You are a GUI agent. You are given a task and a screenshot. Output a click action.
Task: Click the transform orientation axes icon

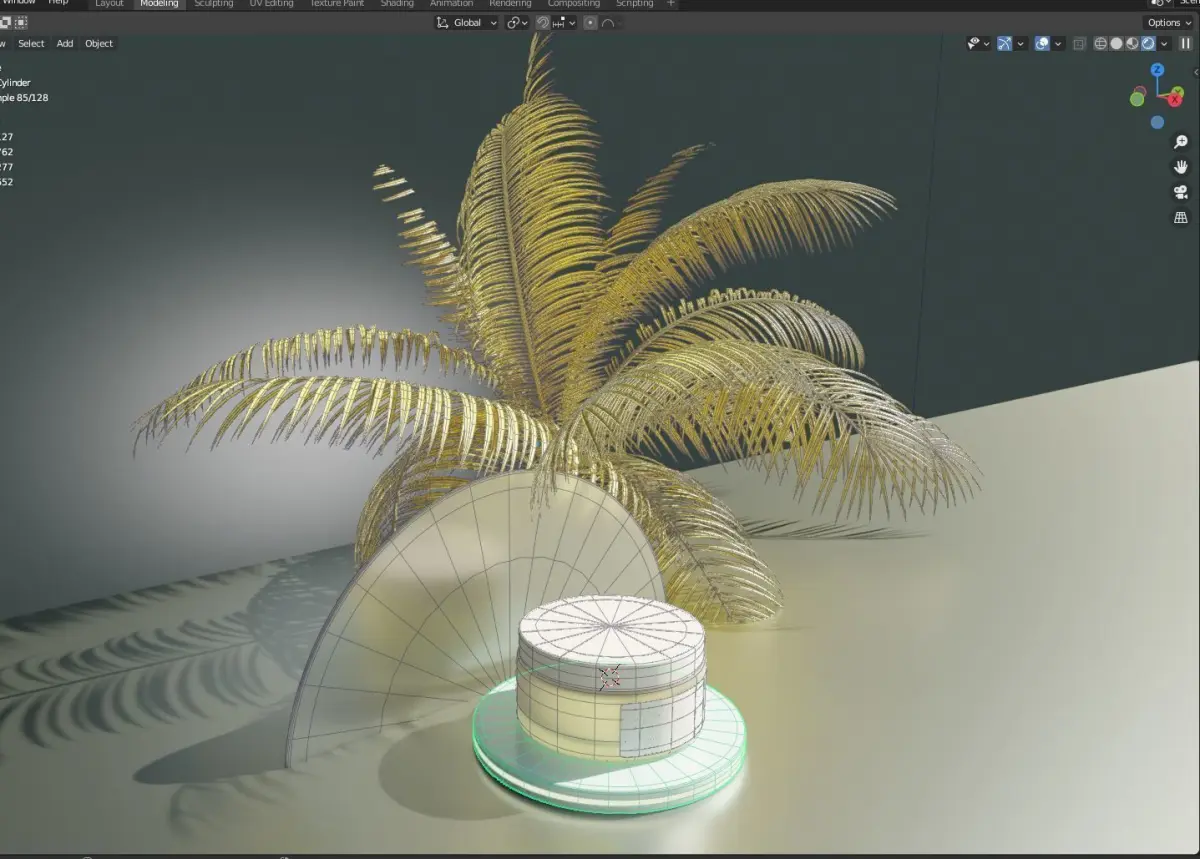click(x=443, y=22)
